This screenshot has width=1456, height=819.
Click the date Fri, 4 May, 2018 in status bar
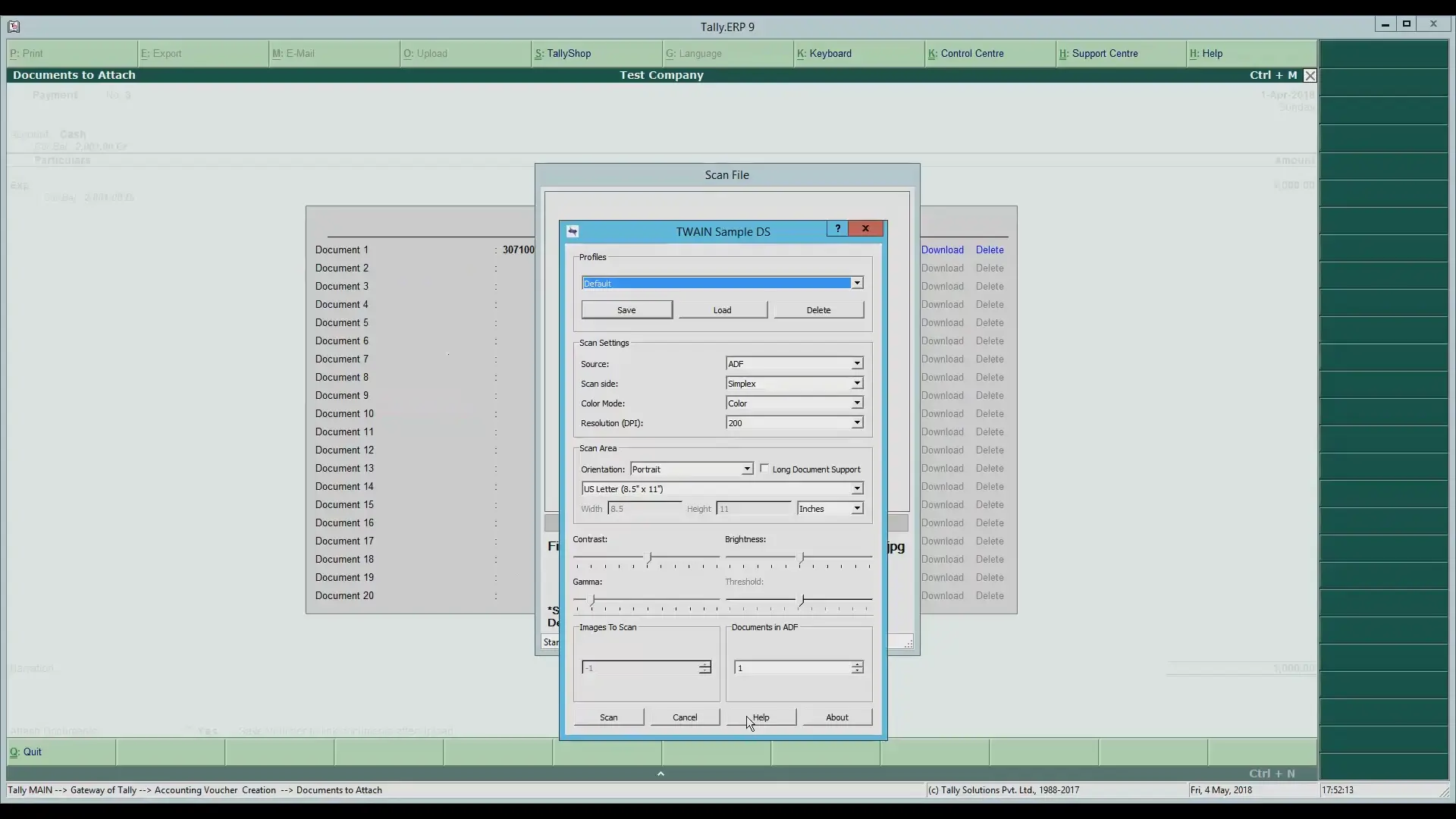(x=1221, y=789)
